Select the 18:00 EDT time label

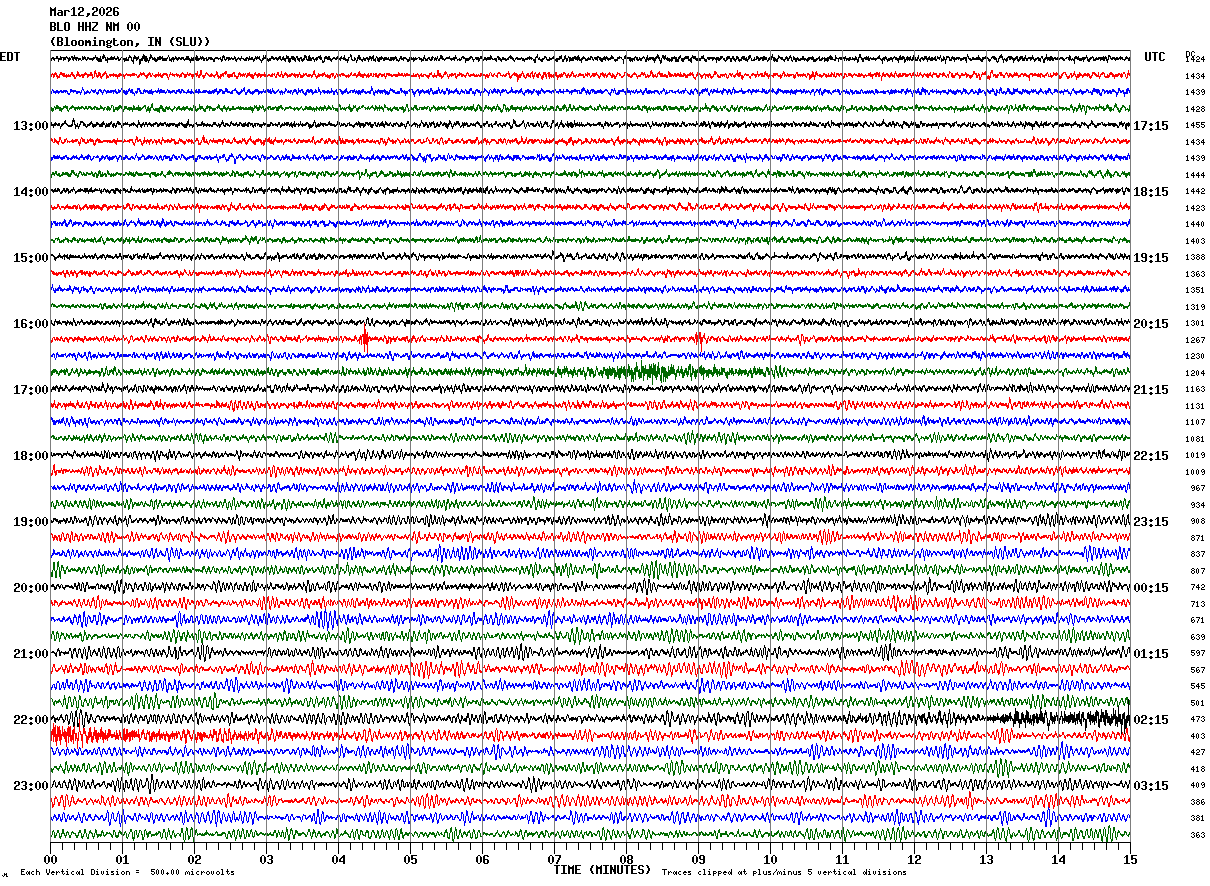[30, 456]
